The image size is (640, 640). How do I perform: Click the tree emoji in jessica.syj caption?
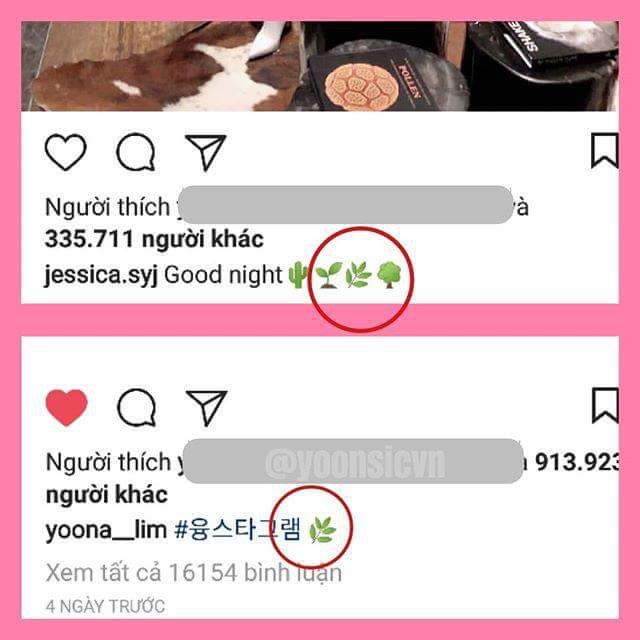389,275
